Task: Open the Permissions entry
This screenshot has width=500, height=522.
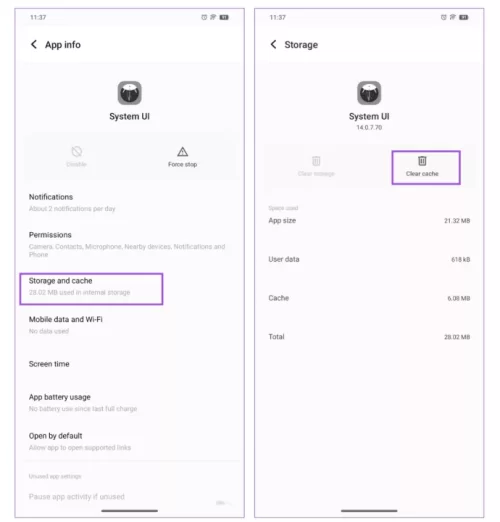Action: (130, 244)
